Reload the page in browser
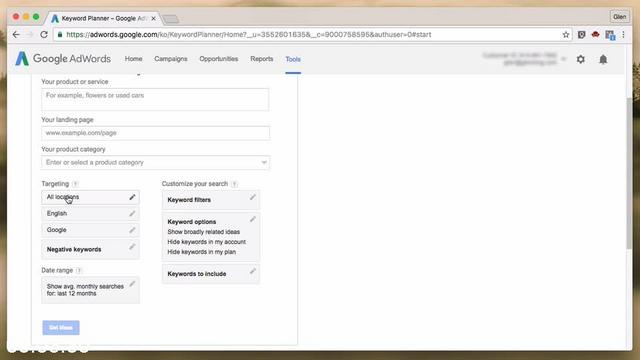This screenshot has width=640, height=360. tap(44, 35)
